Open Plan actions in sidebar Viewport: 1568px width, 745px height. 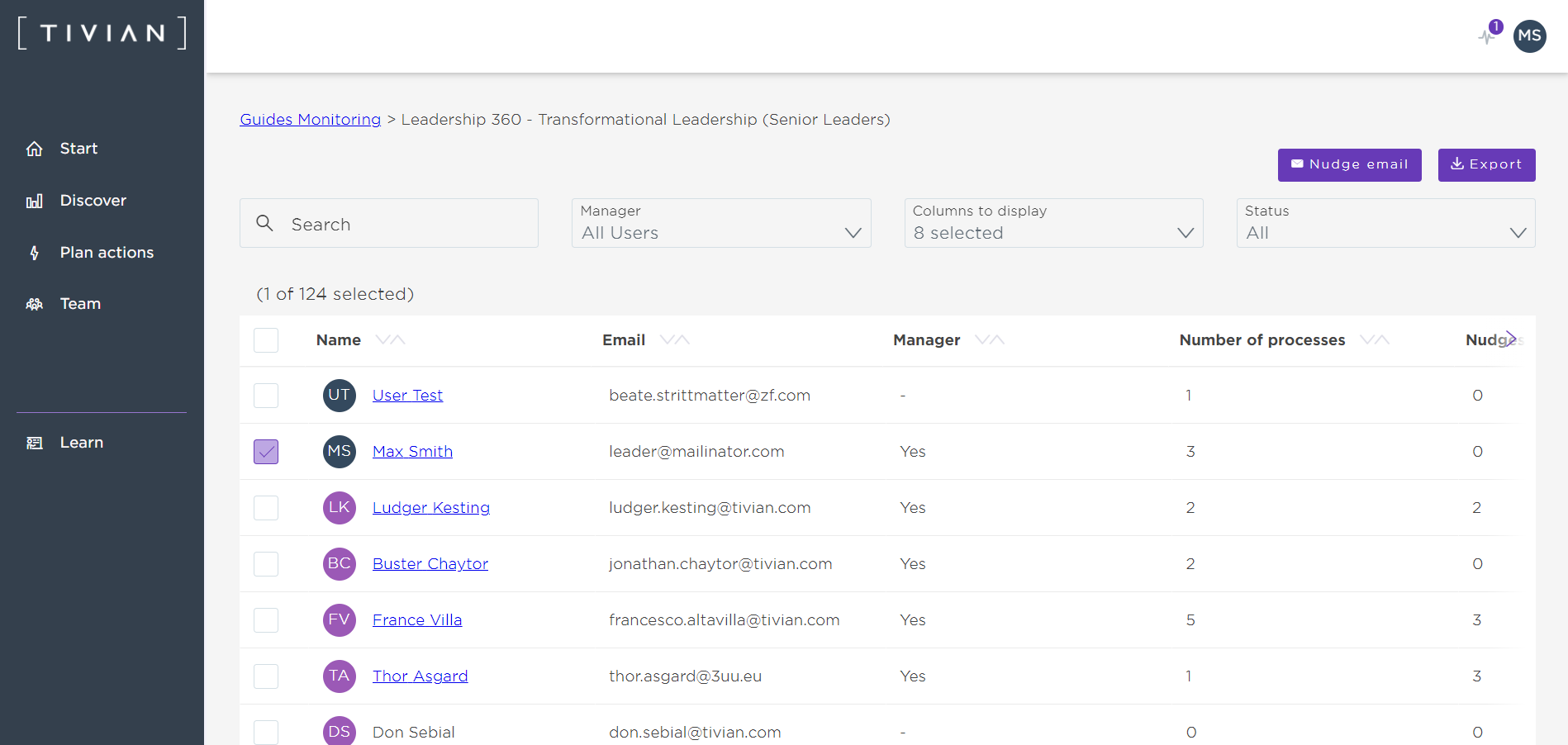click(x=107, y=253)
